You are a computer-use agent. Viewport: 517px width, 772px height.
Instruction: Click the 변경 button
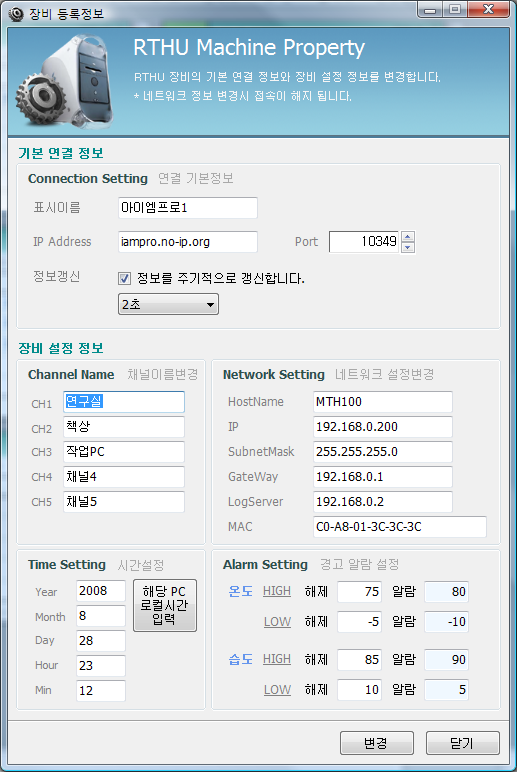coord(377,743)
